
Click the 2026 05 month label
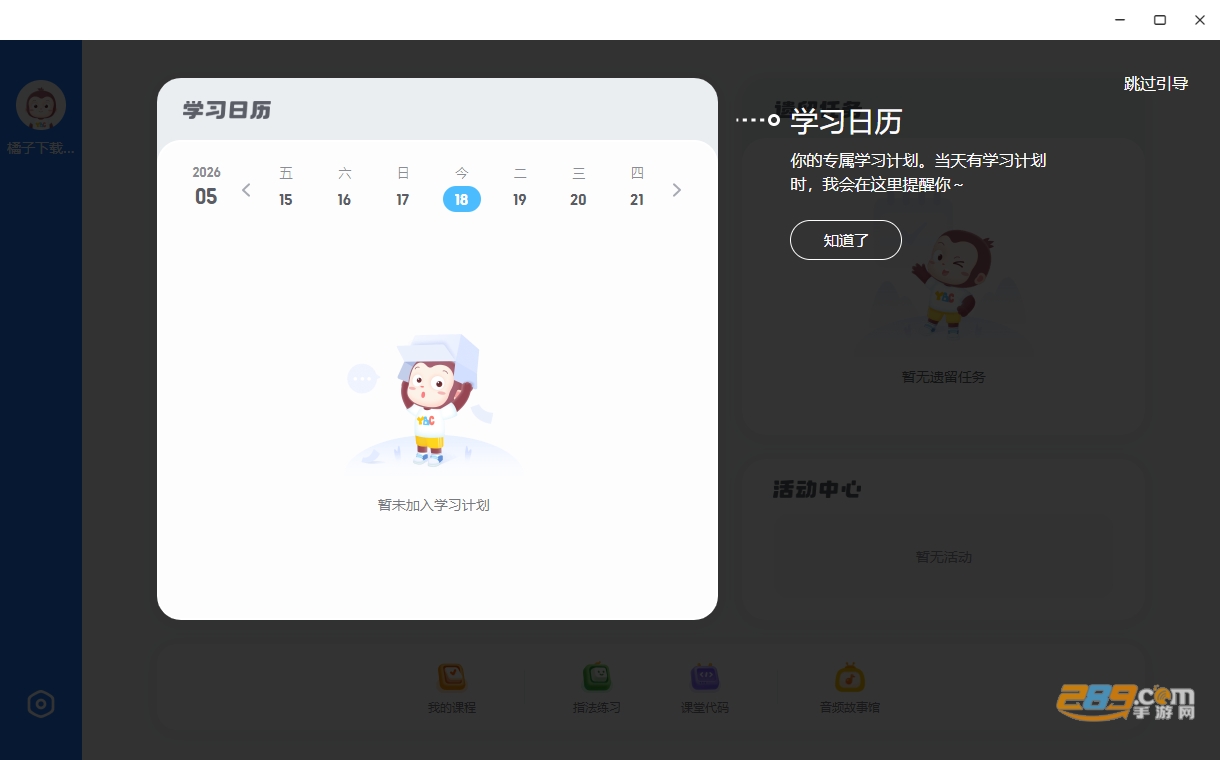coord(206,186)
